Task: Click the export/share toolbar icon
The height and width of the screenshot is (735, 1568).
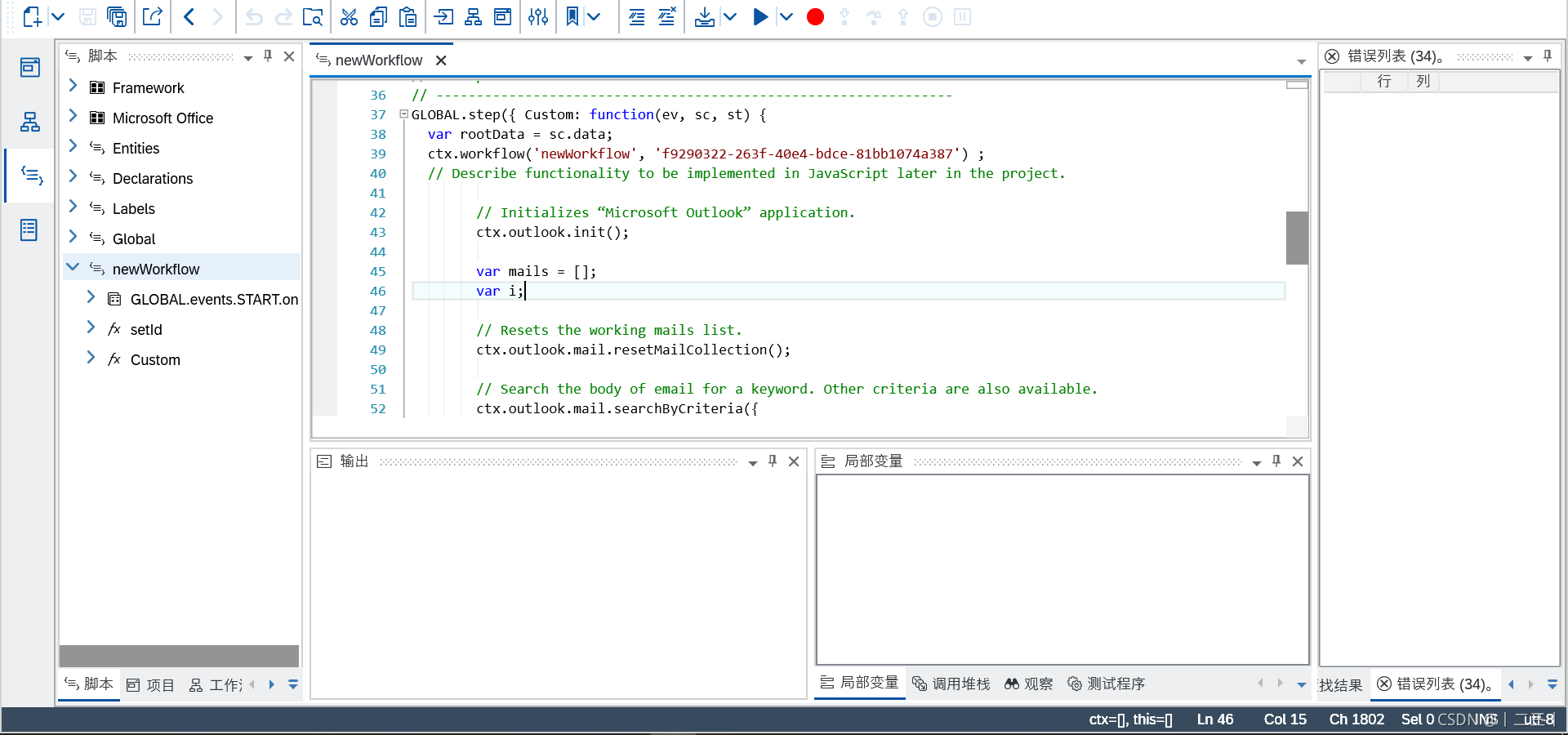Action: 153,16
